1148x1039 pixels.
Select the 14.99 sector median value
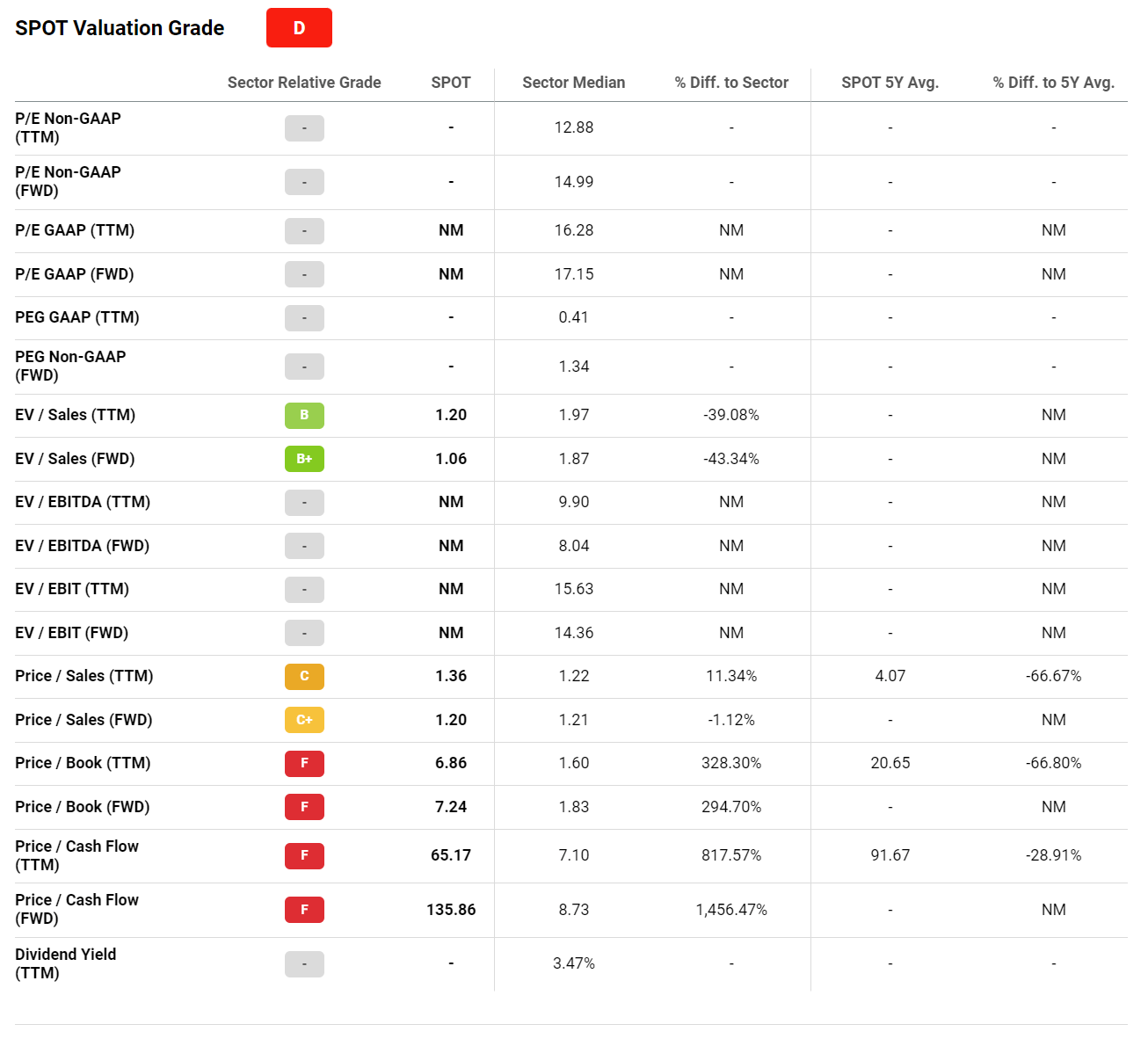tap(574, 182)
